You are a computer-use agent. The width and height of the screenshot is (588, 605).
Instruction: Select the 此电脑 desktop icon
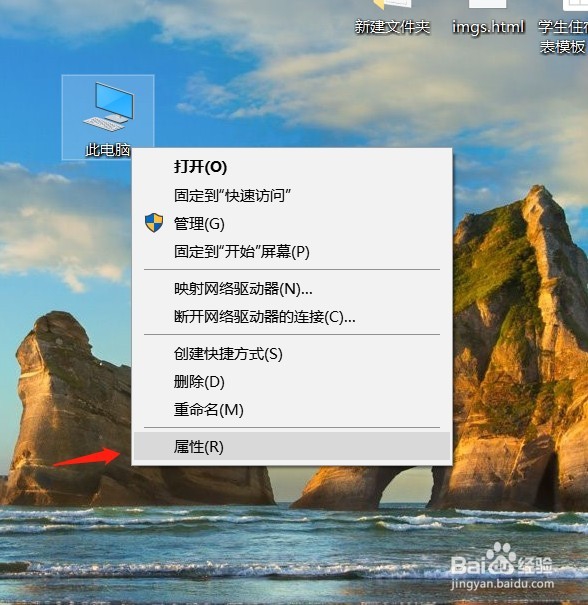(108, 117)
